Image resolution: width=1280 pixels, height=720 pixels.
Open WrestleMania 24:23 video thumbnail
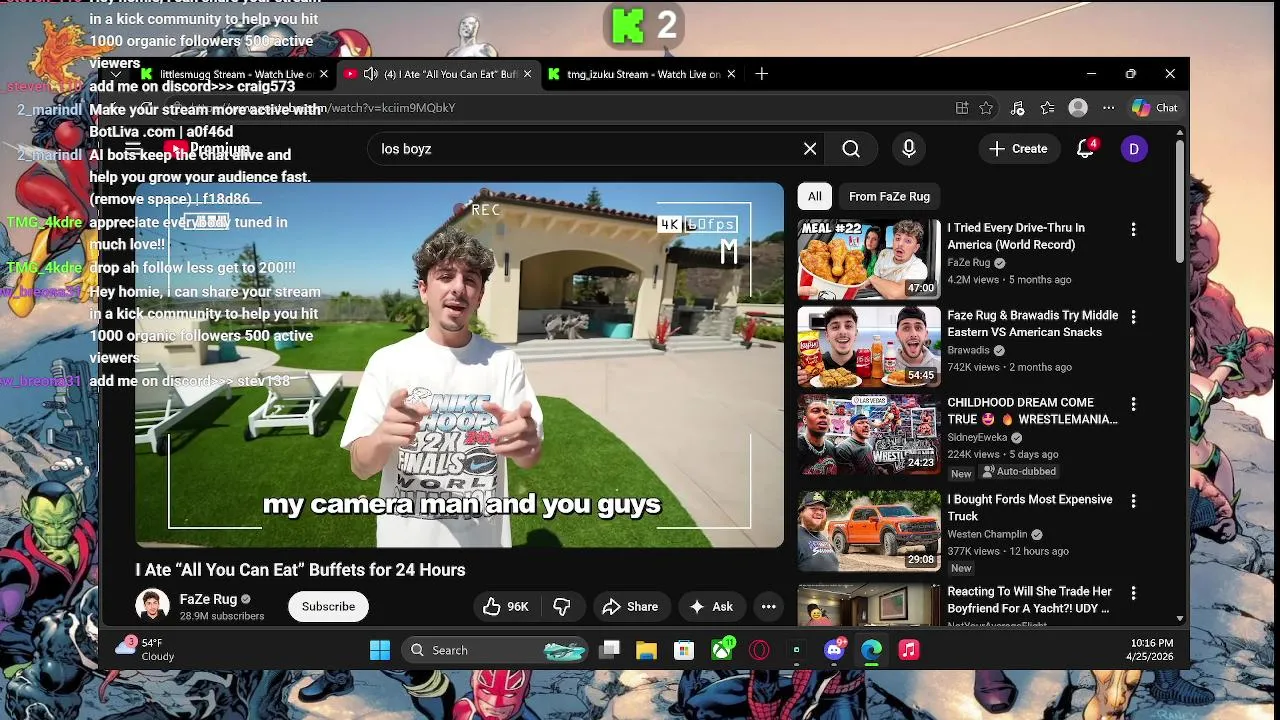pyautogui.click(x=869, y=435)
